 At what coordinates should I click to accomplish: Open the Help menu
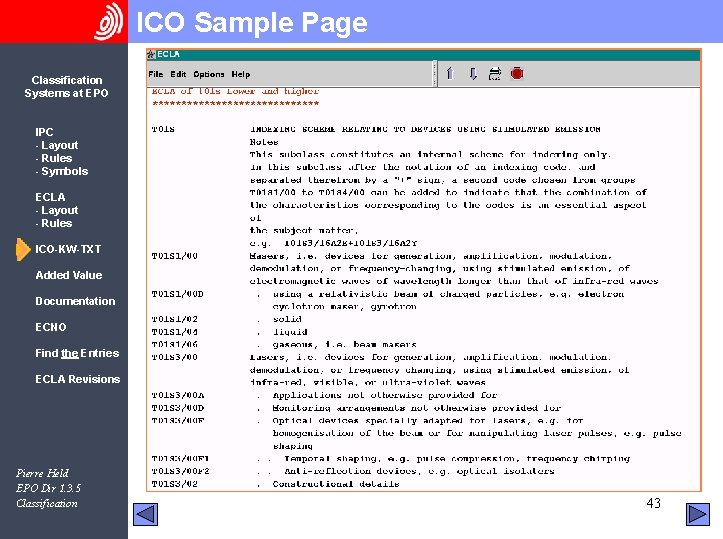click(x=241, y=74)
